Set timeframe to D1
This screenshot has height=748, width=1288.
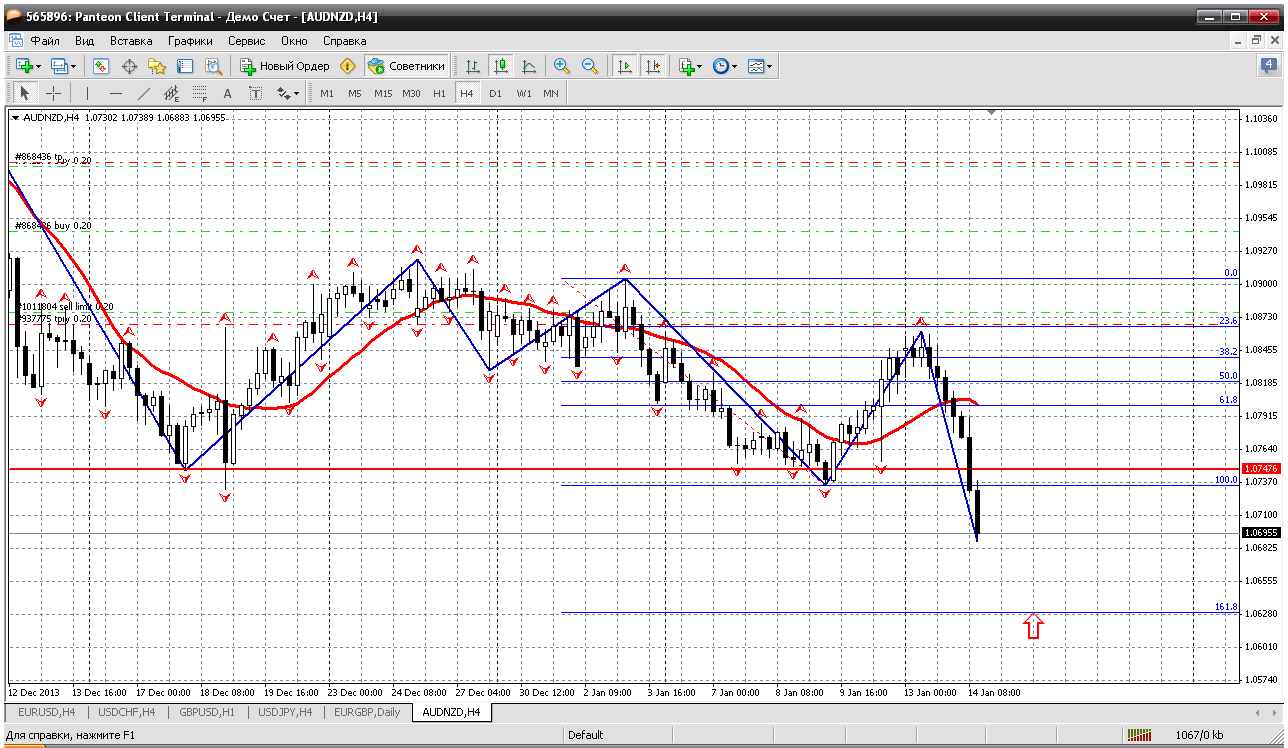[x=495, y=93]
